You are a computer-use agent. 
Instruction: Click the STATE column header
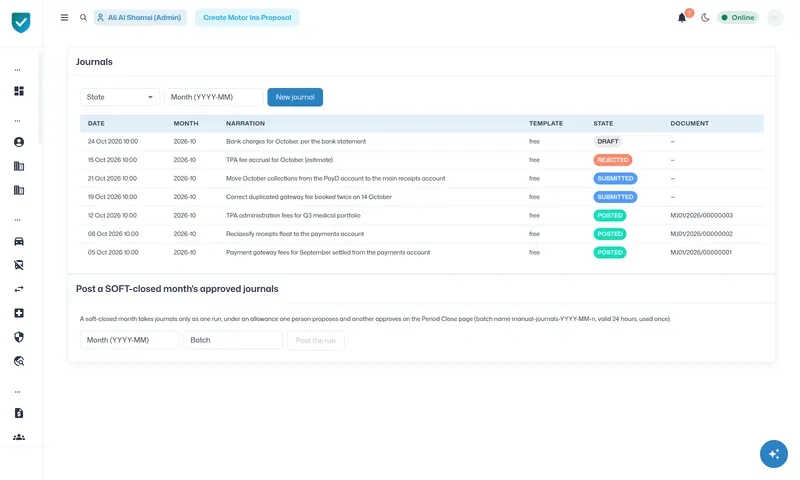[x=603, y=123]
